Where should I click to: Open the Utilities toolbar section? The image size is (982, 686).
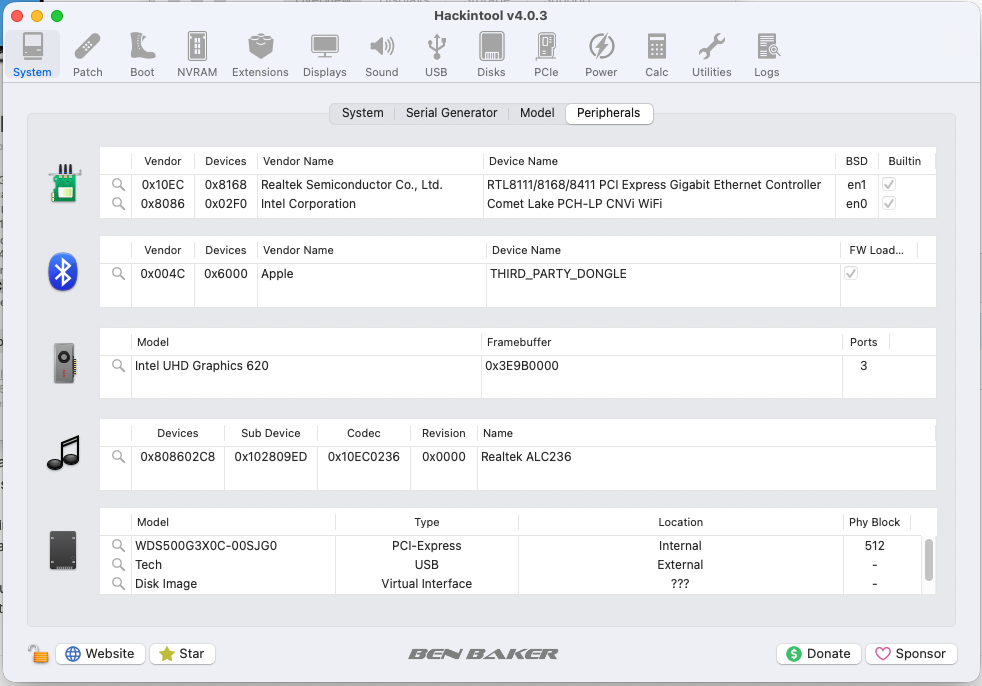[x=711, y=55]
